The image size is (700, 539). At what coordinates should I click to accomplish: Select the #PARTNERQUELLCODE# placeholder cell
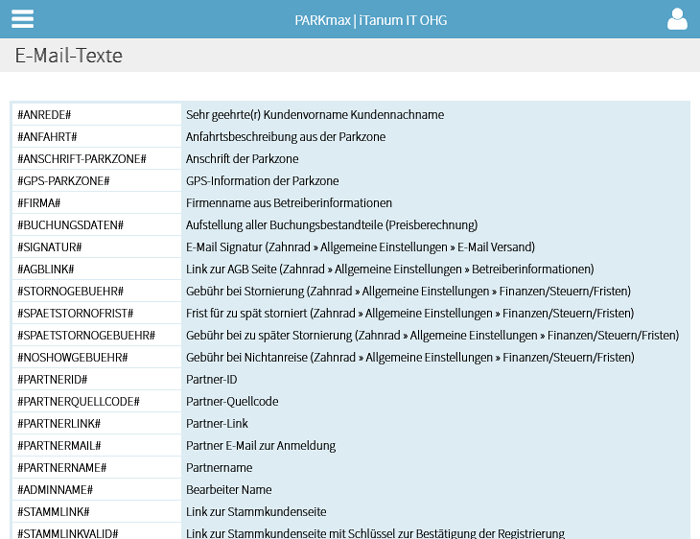[x=96, y=401]
